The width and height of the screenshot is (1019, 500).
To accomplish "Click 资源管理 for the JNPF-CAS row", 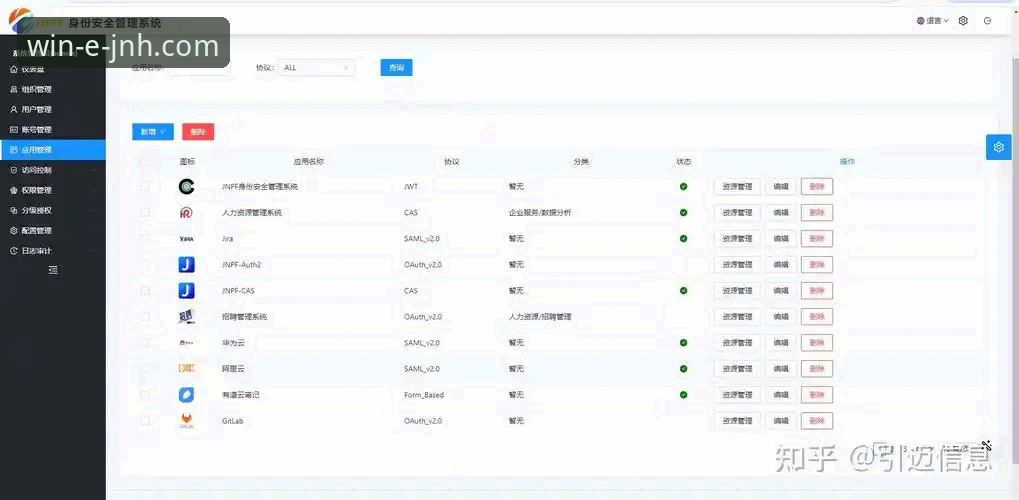I will (x=738, y=291).
